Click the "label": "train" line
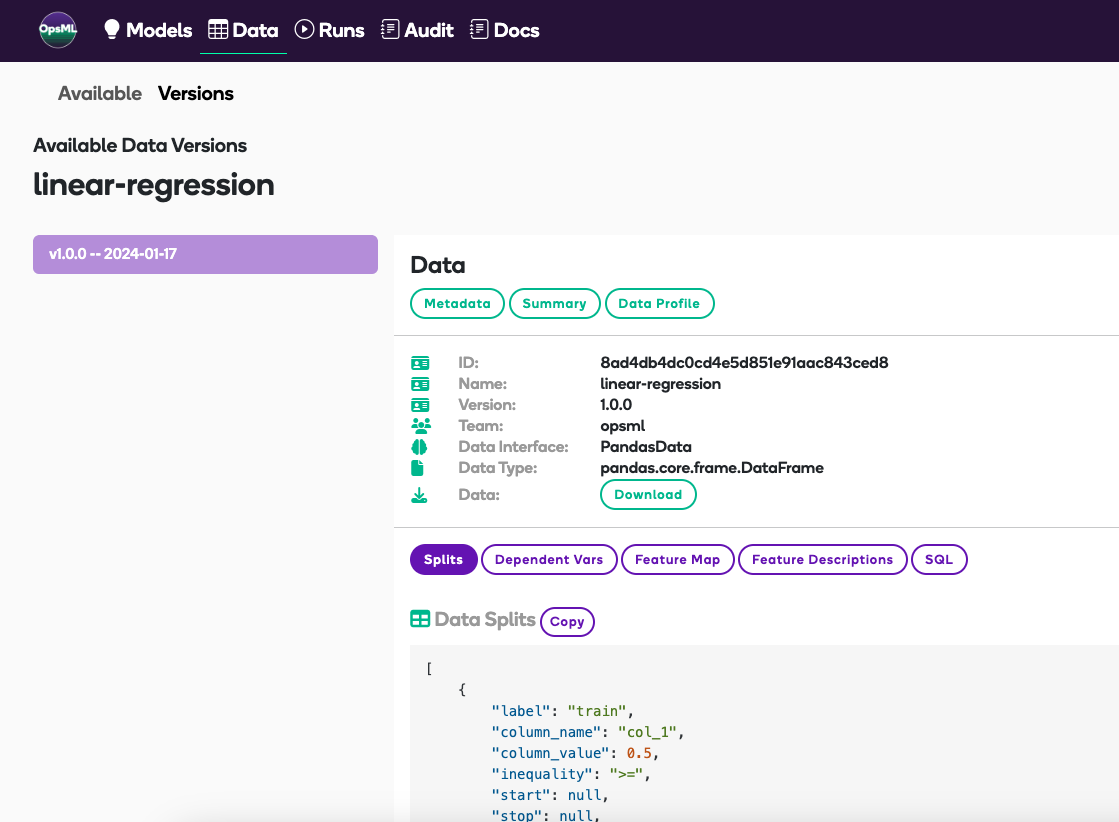 tap(562, 711)
